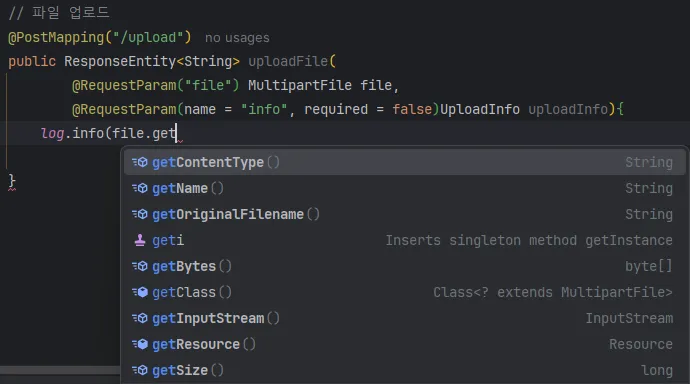Click 'Class<? extends MultipartFile>' type label
The image size is (690, 384).
(x=553, y=292)
